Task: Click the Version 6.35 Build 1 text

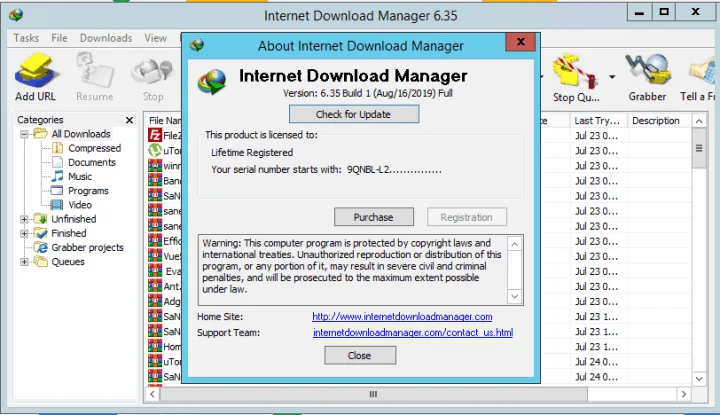Action: 368,93
